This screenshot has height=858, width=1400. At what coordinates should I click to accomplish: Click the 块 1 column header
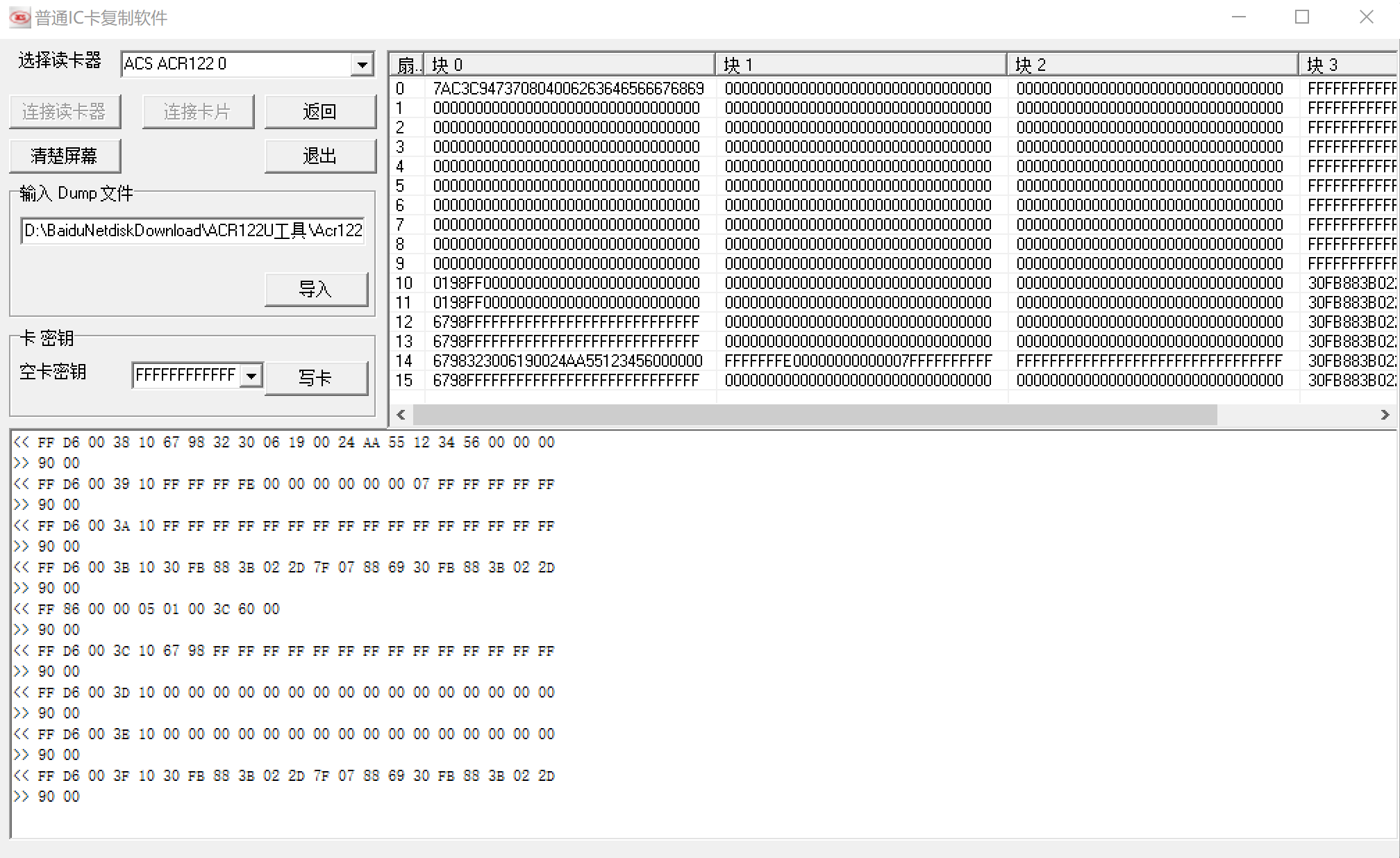(x=860, y=65)
